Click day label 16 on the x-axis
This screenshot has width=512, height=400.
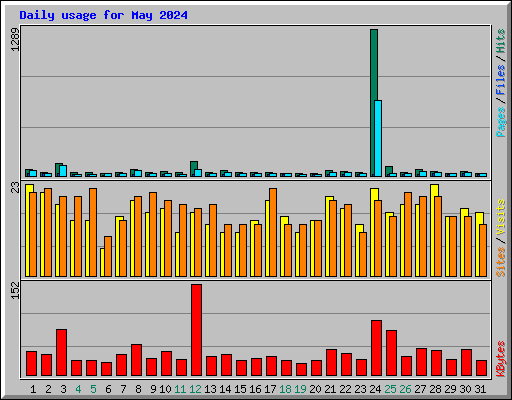point(255,389)
